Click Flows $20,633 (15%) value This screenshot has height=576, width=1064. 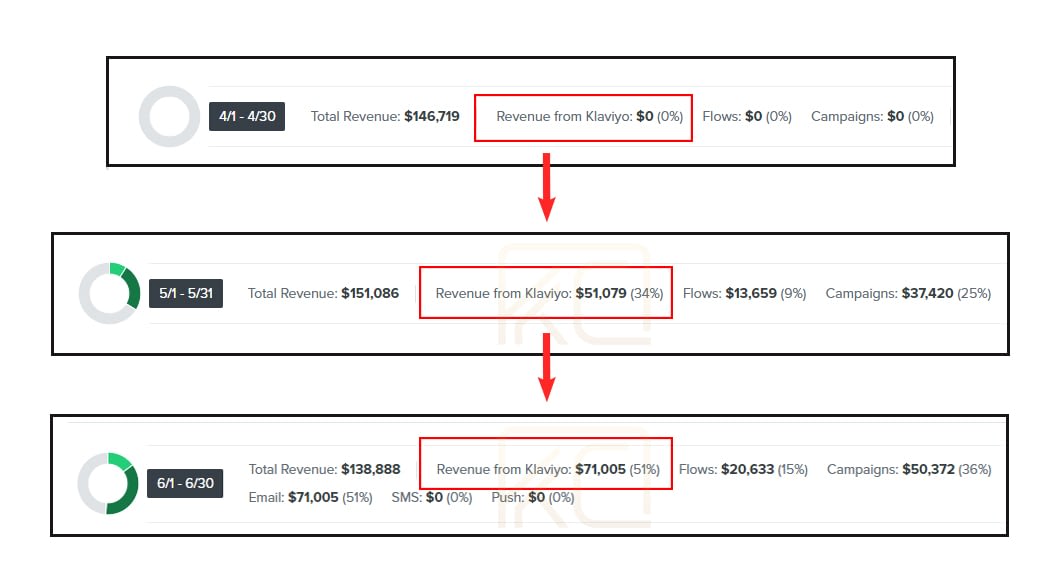pos(743,469)
